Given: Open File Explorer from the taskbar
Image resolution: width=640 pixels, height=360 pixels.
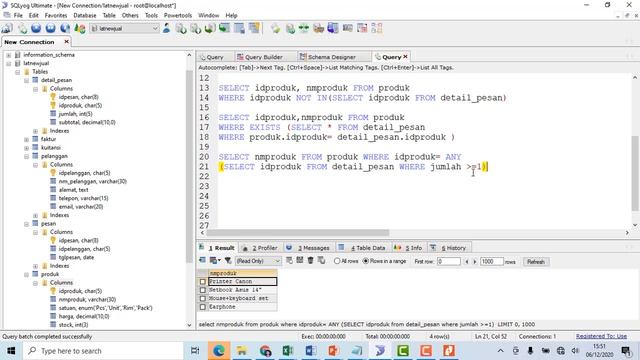Looking at the screenshot, I should point(242,351).
